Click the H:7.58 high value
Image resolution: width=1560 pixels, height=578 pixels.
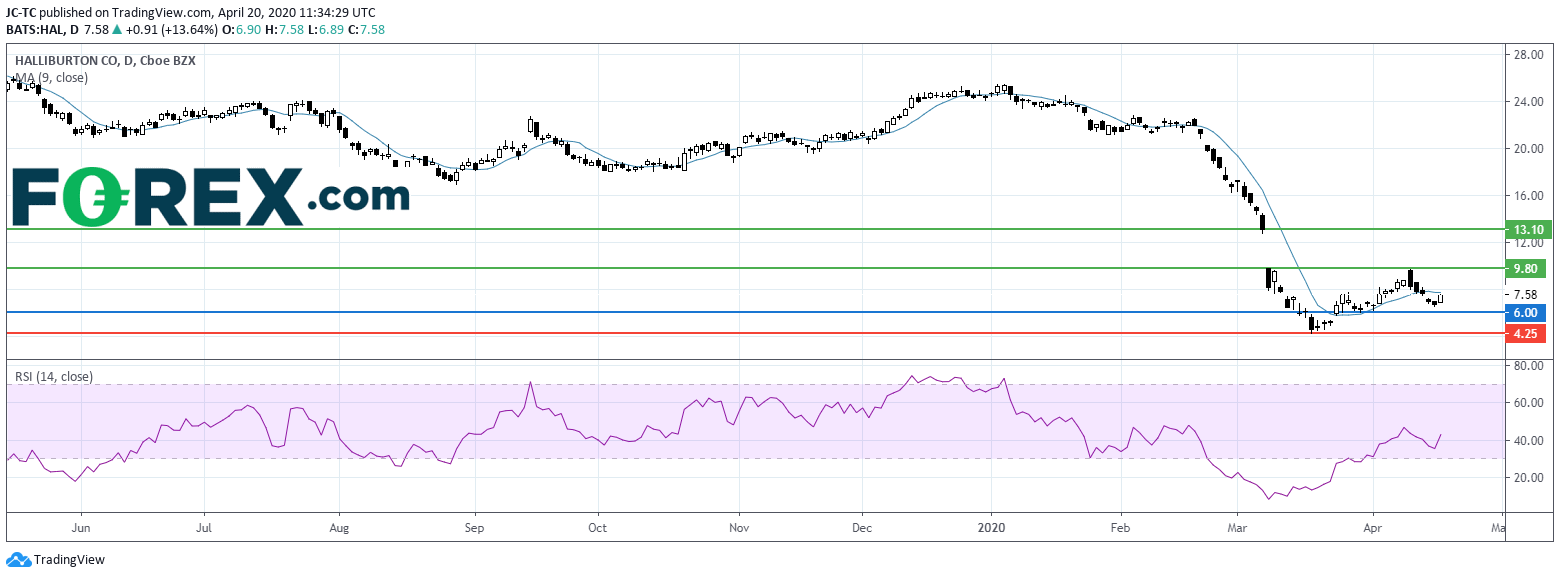point(284,29)
